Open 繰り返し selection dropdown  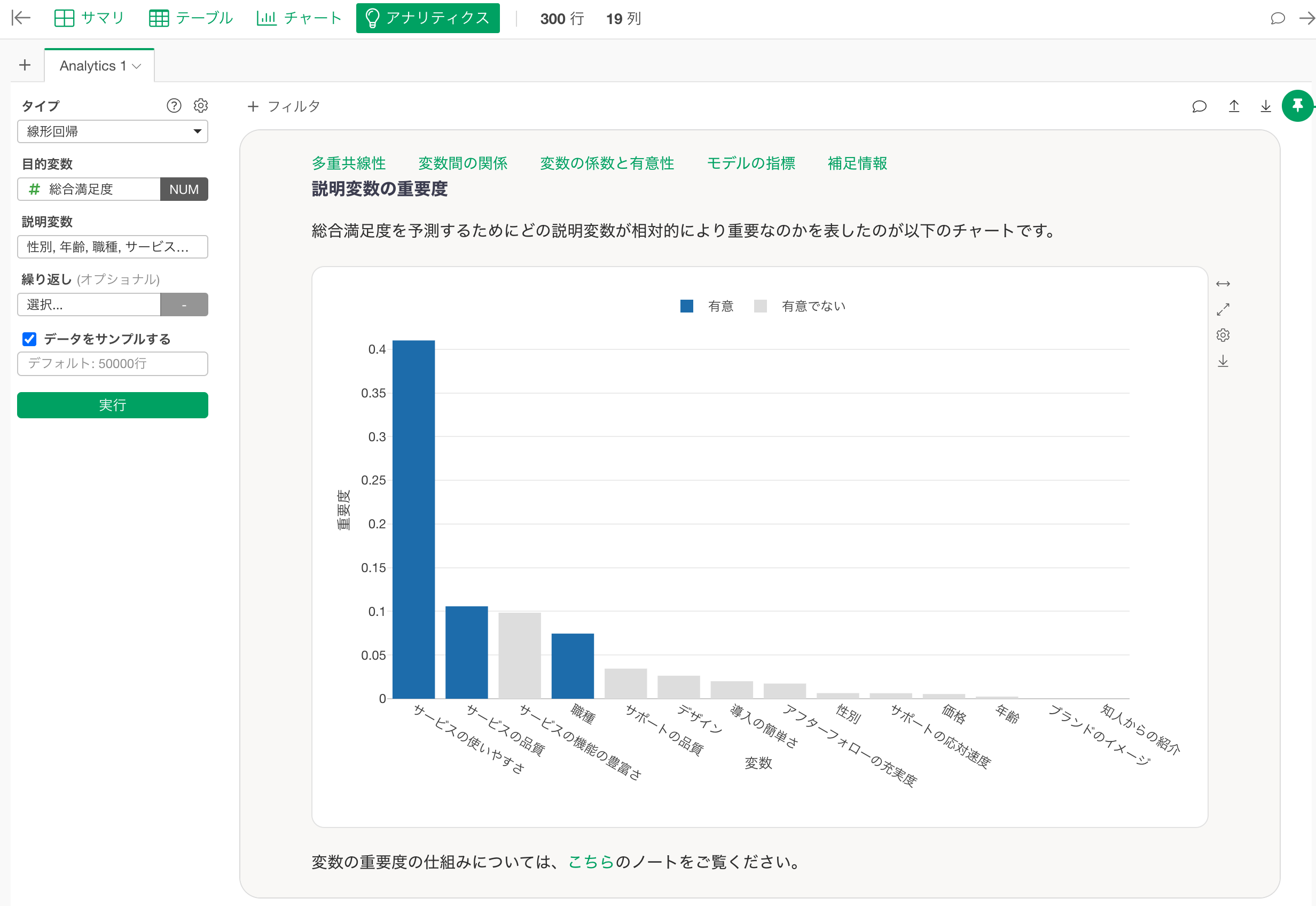pos(89,305)
